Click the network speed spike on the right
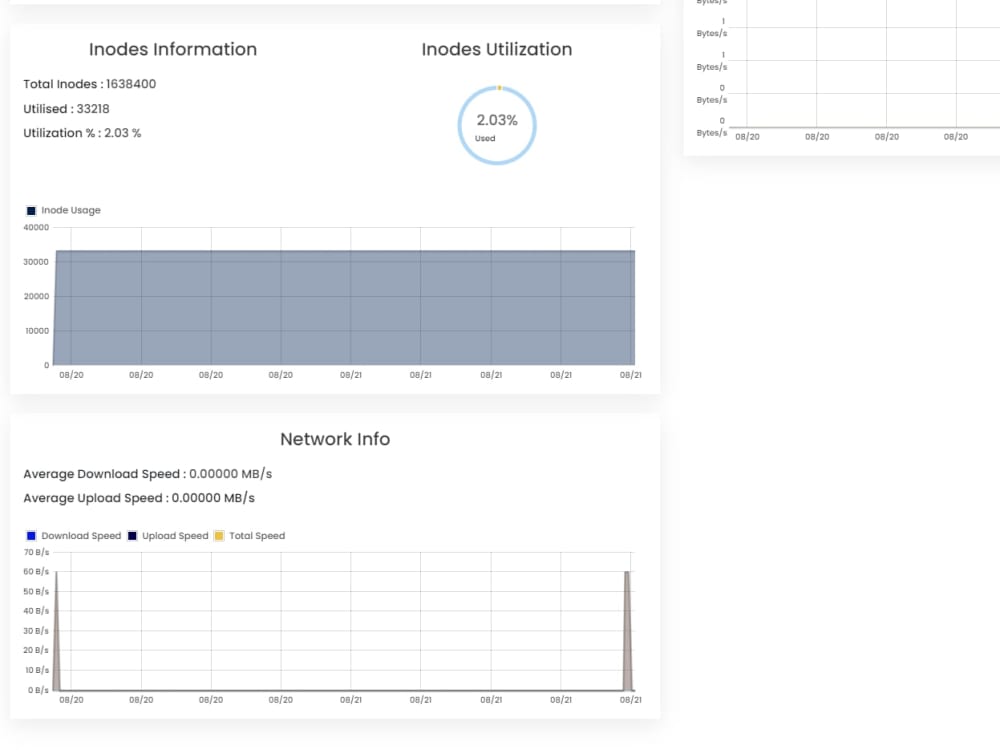The image size is (1000, 750). pyautogui.click(x=627, y=625)
